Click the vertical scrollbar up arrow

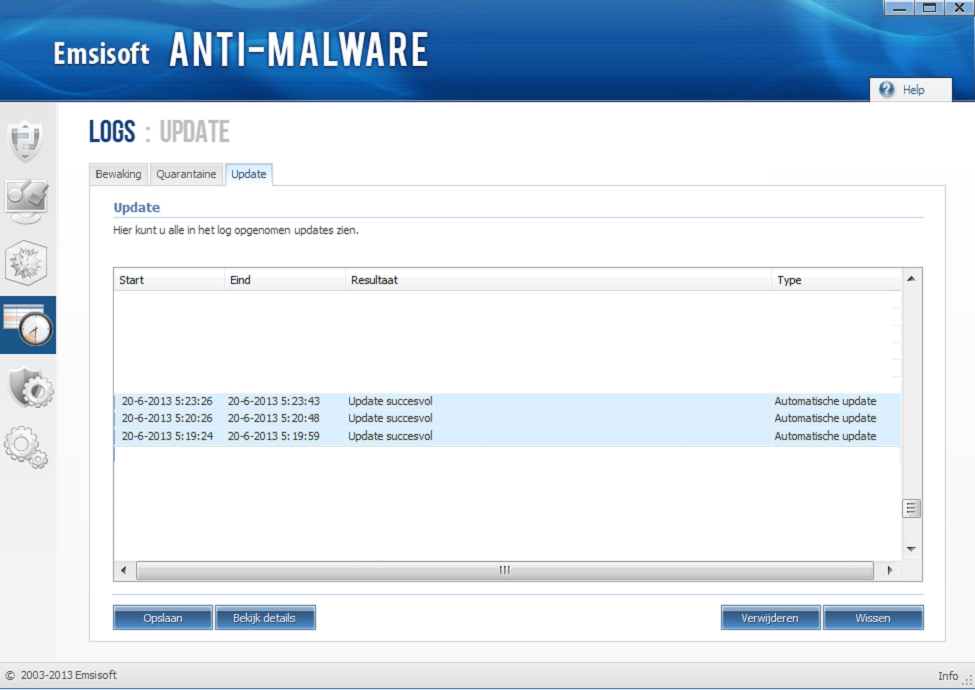(911, 278)
